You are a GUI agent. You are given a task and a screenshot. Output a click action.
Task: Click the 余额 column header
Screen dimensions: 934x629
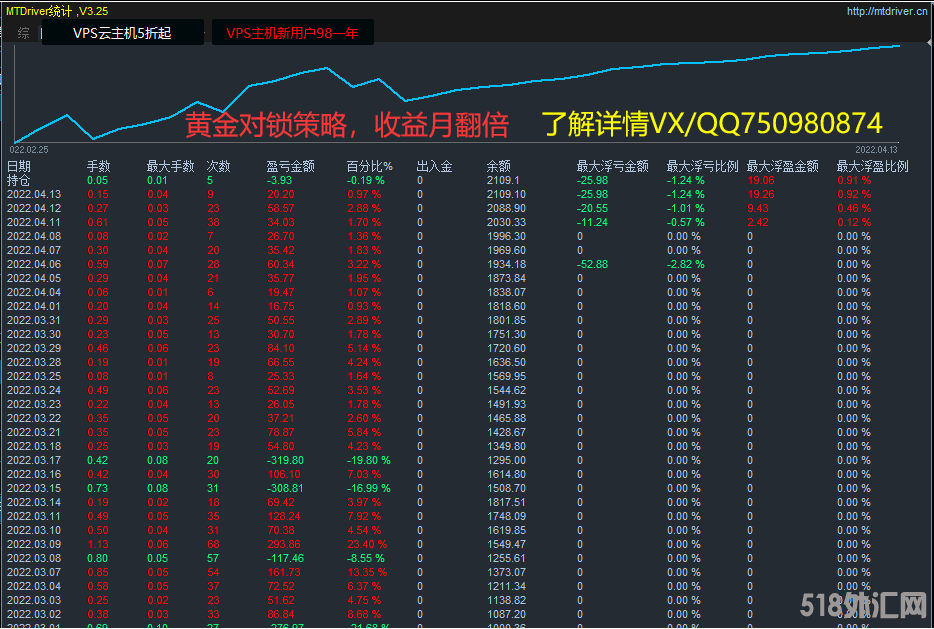point(498,166)
